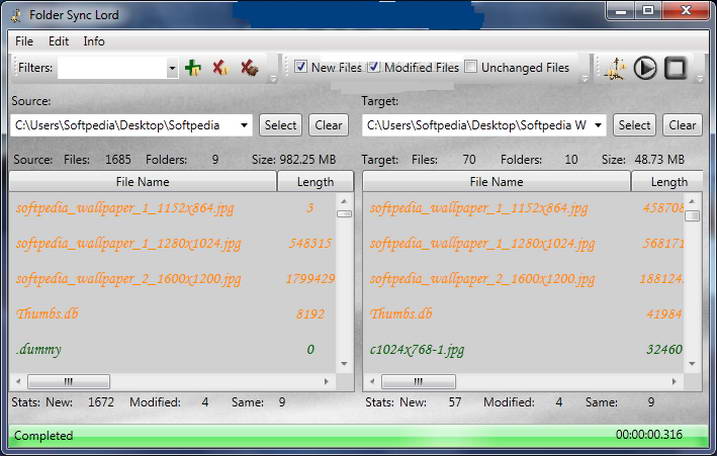The width and height of the screenshot is (717, 456).
Task: Click the source list scroll left arrow
Action: (x=18, y=381)
